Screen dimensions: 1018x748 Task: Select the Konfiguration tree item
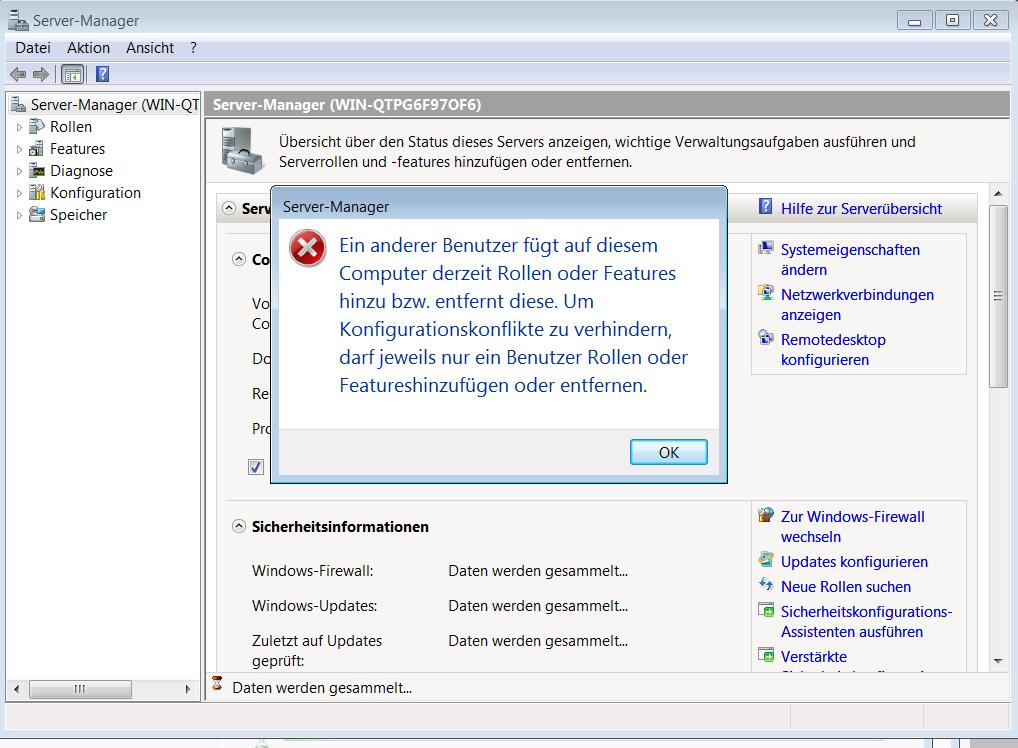(x=95, y=193)
